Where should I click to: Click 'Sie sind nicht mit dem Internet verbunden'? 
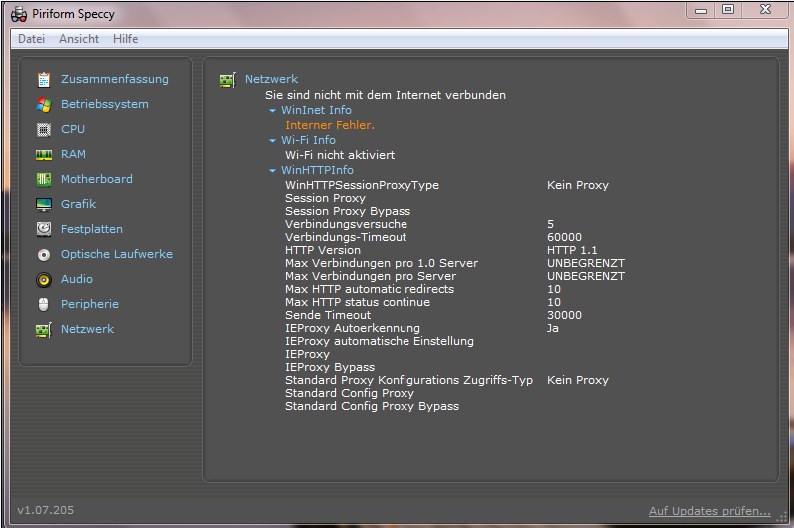(x=385, y=95)
